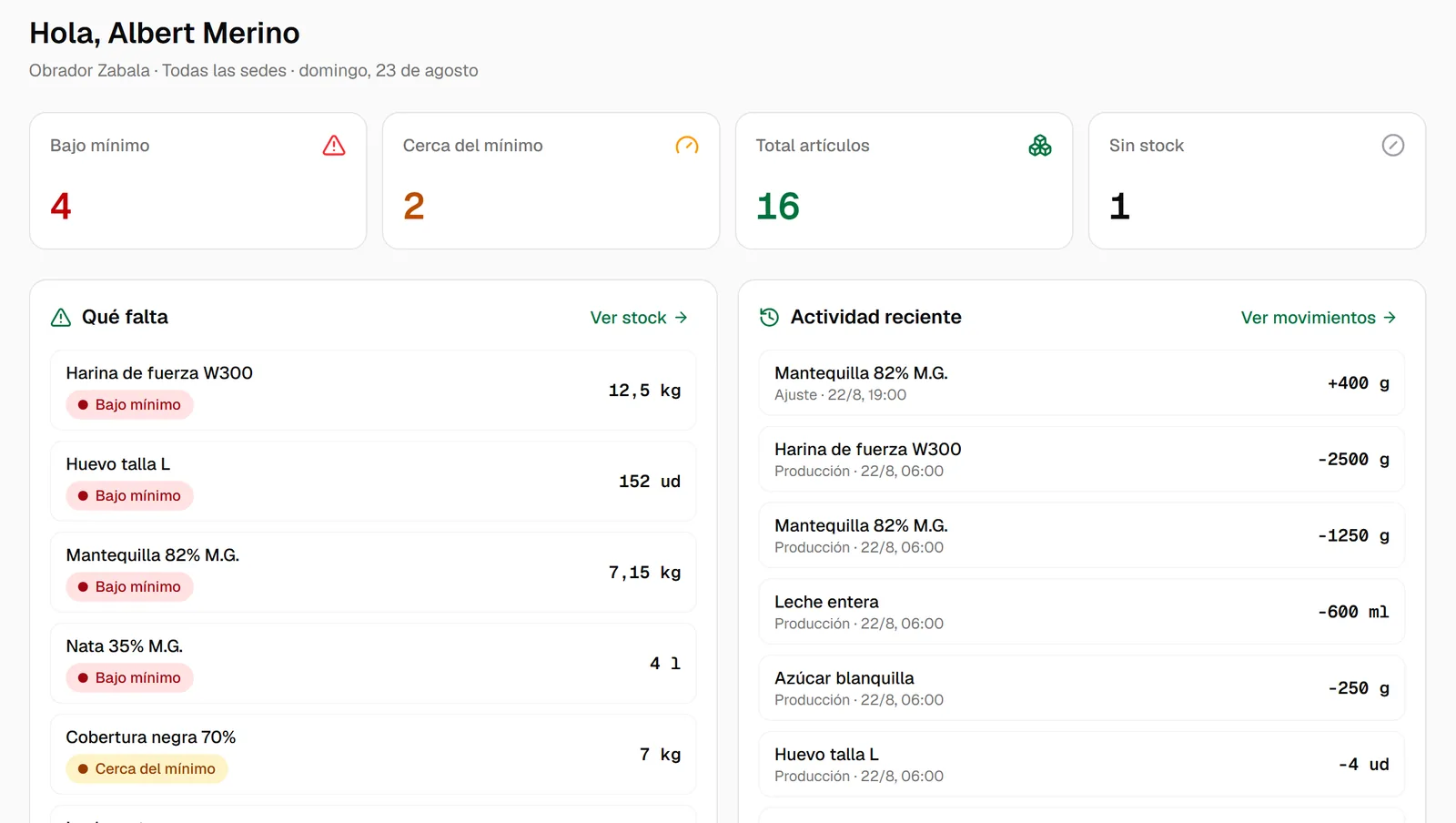
Task: Click the Actividad reciente history clock icon
Action: coord(769,318)
